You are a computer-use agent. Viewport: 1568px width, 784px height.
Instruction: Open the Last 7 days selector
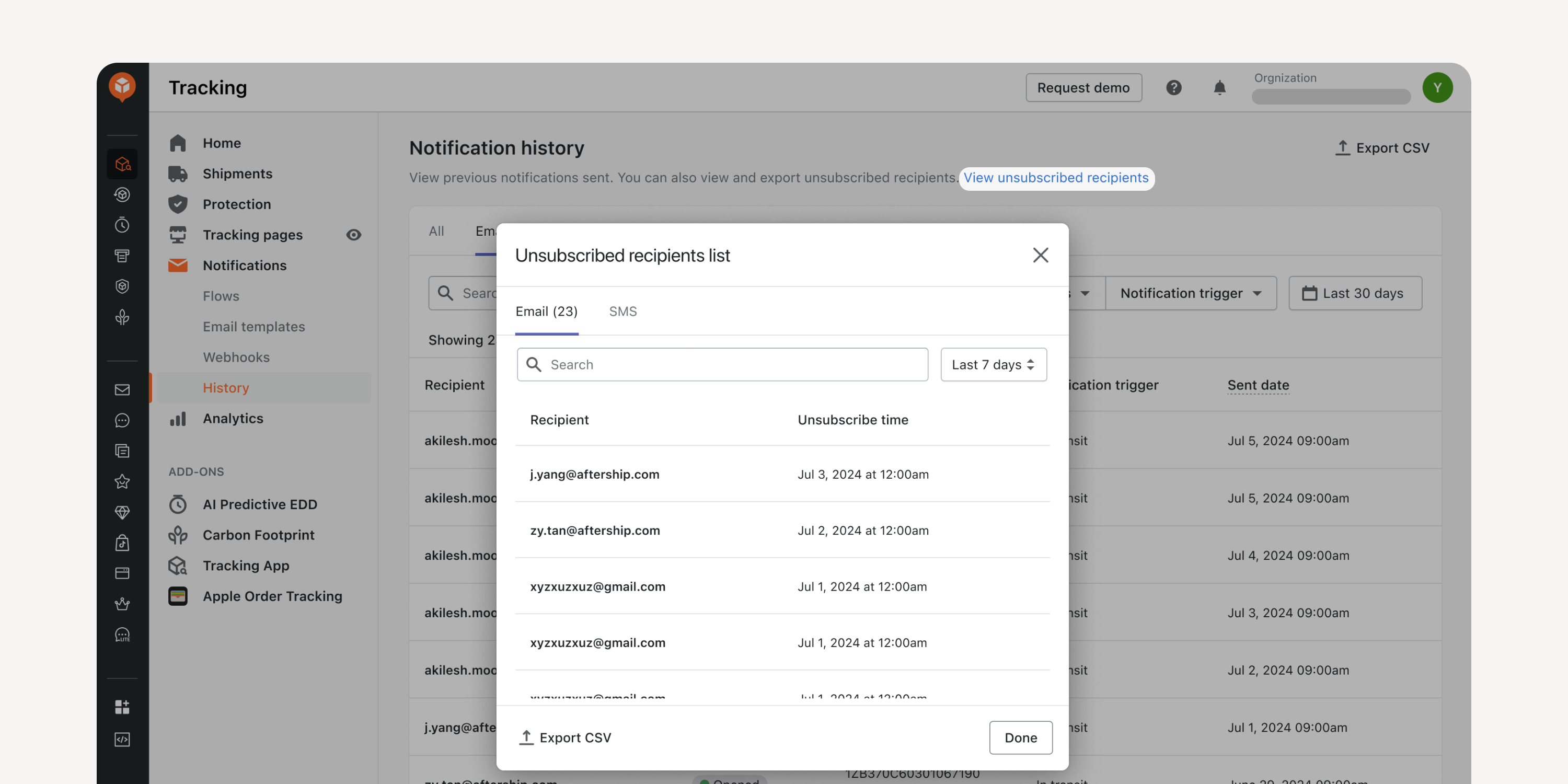point(994,365)
